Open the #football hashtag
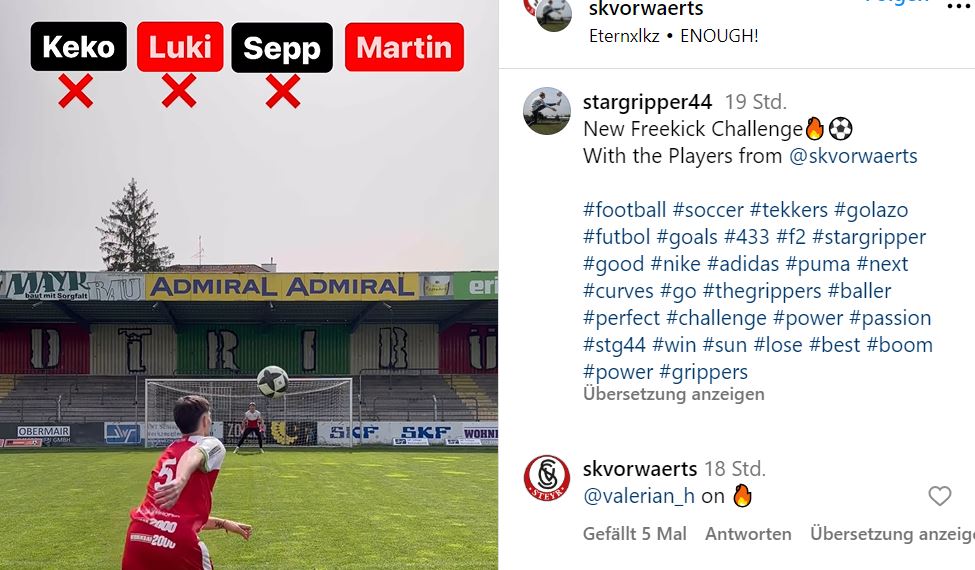 click(x=624, y=210)
